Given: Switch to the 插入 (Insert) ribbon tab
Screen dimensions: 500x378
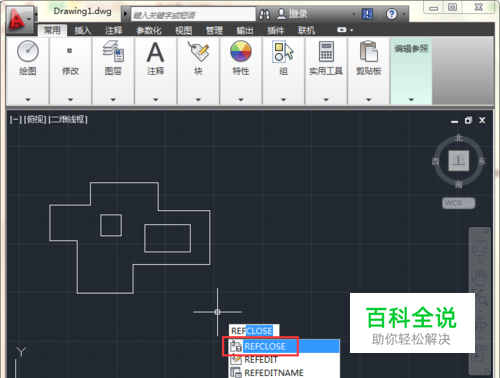Looking at the screenshot, I should [x=82, y=31].
